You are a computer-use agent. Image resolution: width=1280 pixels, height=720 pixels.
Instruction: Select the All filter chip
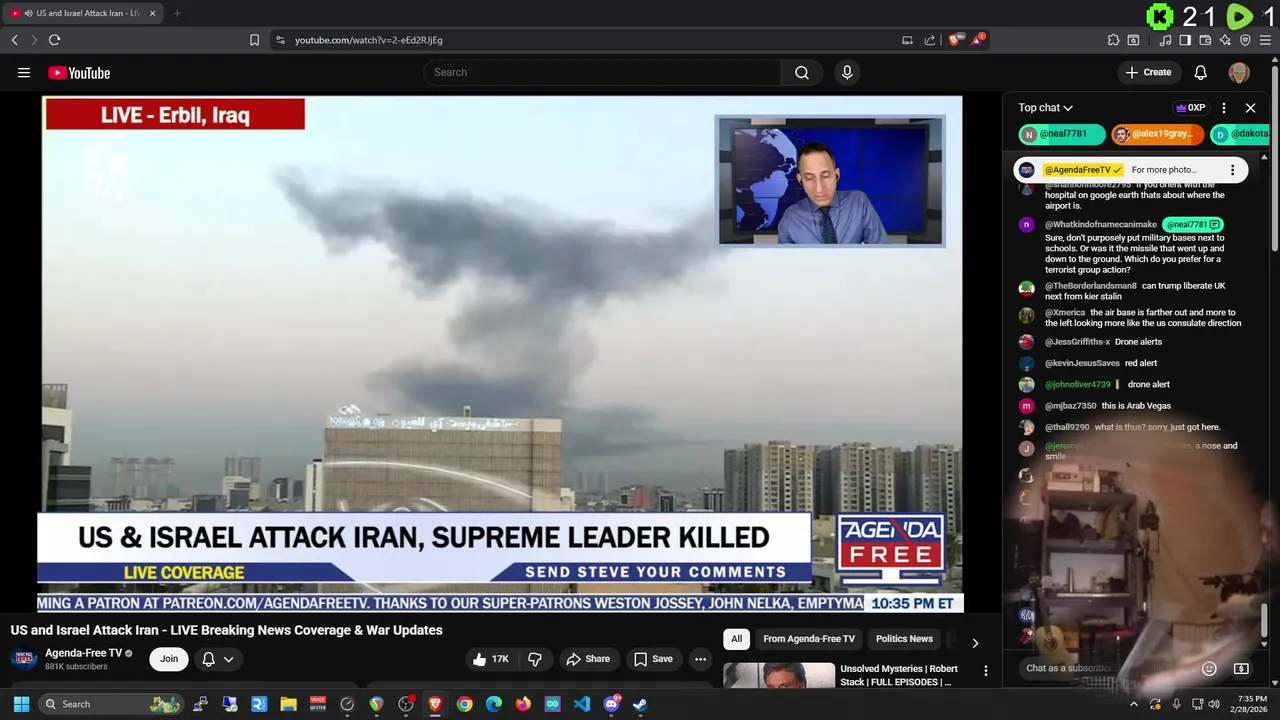736,639
